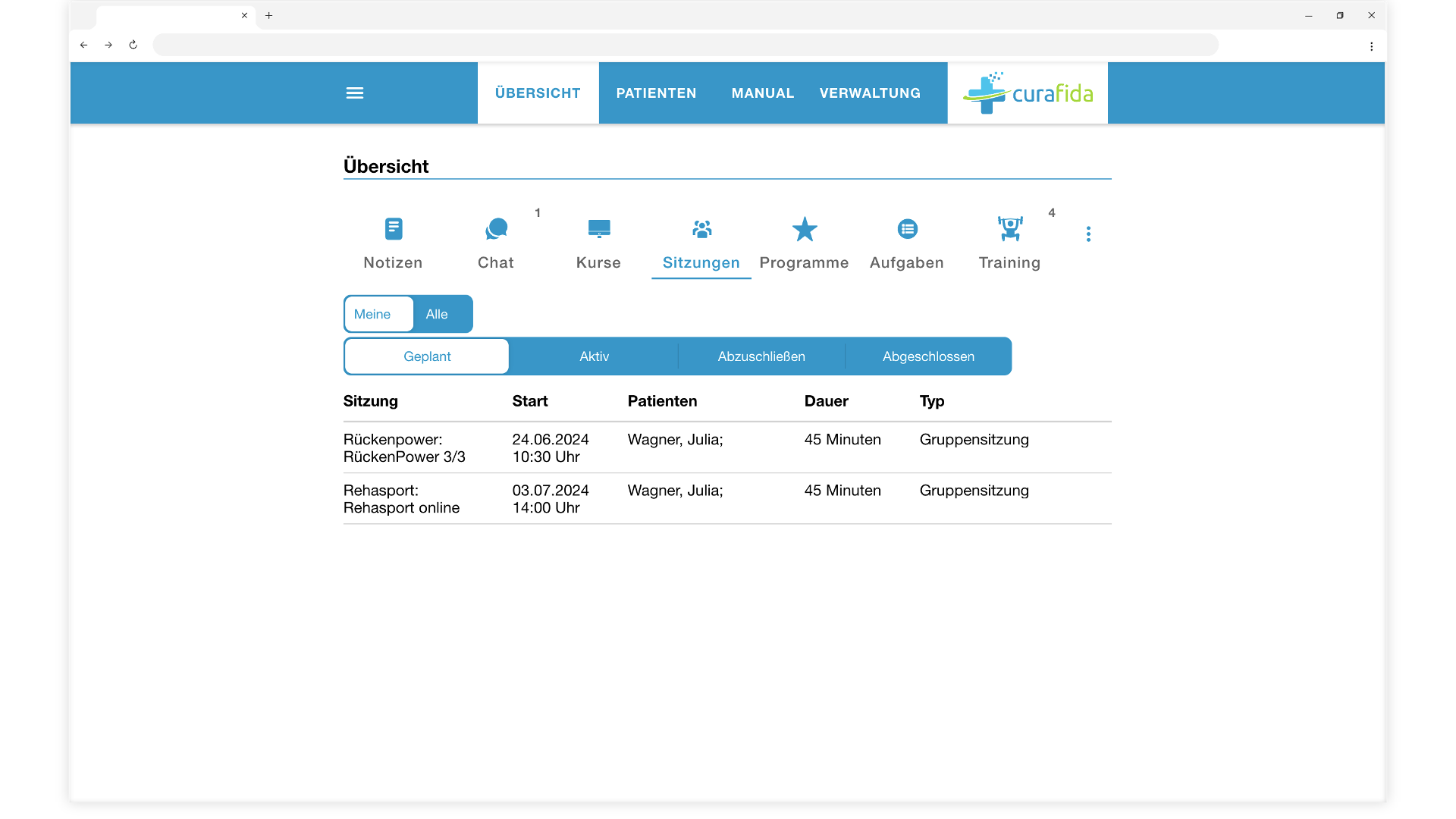Click the Start column header
1456x819 pixels.
(529, 401)
